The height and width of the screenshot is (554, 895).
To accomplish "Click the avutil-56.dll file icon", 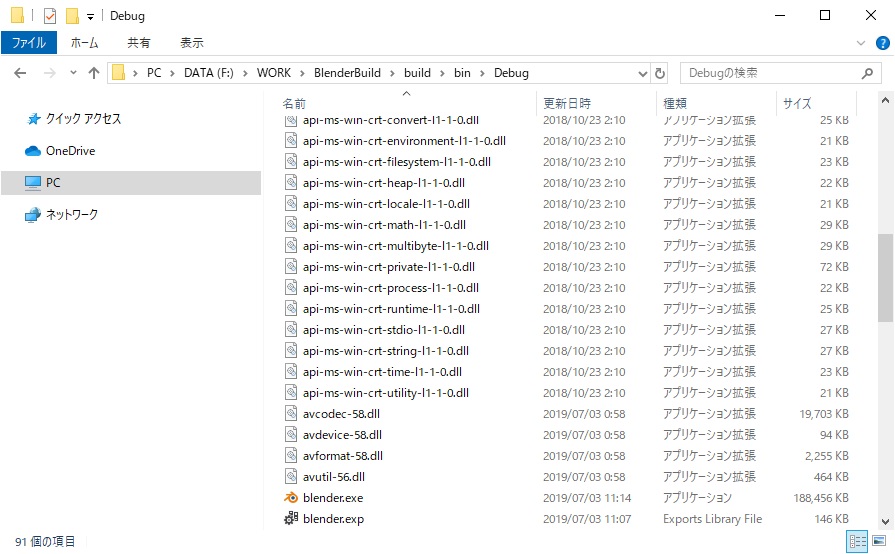I will click(291, 476).
